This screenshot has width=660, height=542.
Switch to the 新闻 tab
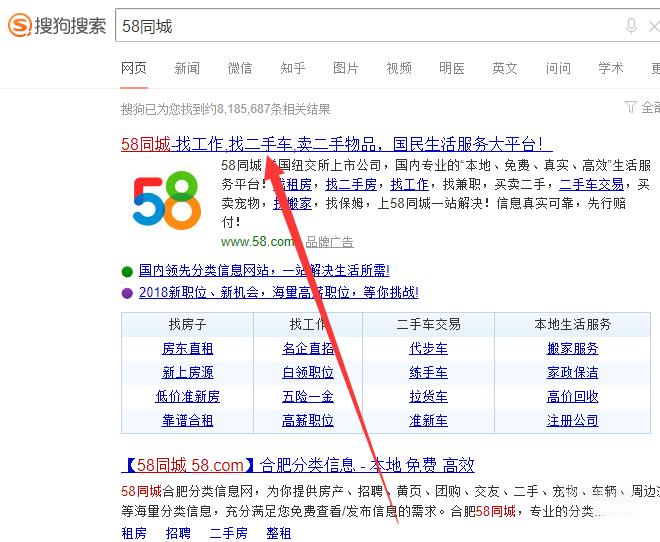click(x=187, y=68)
